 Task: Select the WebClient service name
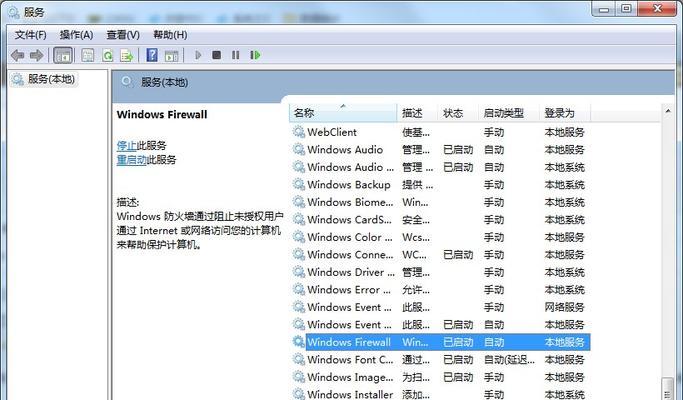[331, 132]
